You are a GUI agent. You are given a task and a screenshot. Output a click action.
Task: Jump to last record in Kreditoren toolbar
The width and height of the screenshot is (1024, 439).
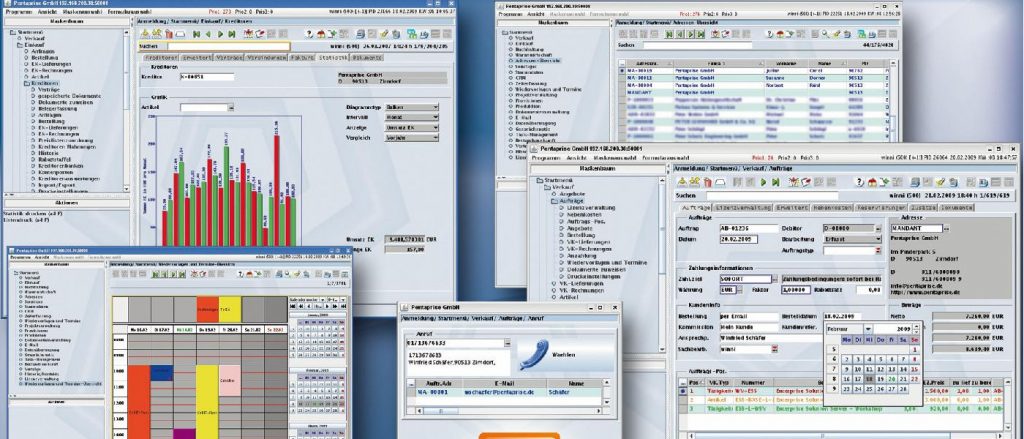click(232, 33)
